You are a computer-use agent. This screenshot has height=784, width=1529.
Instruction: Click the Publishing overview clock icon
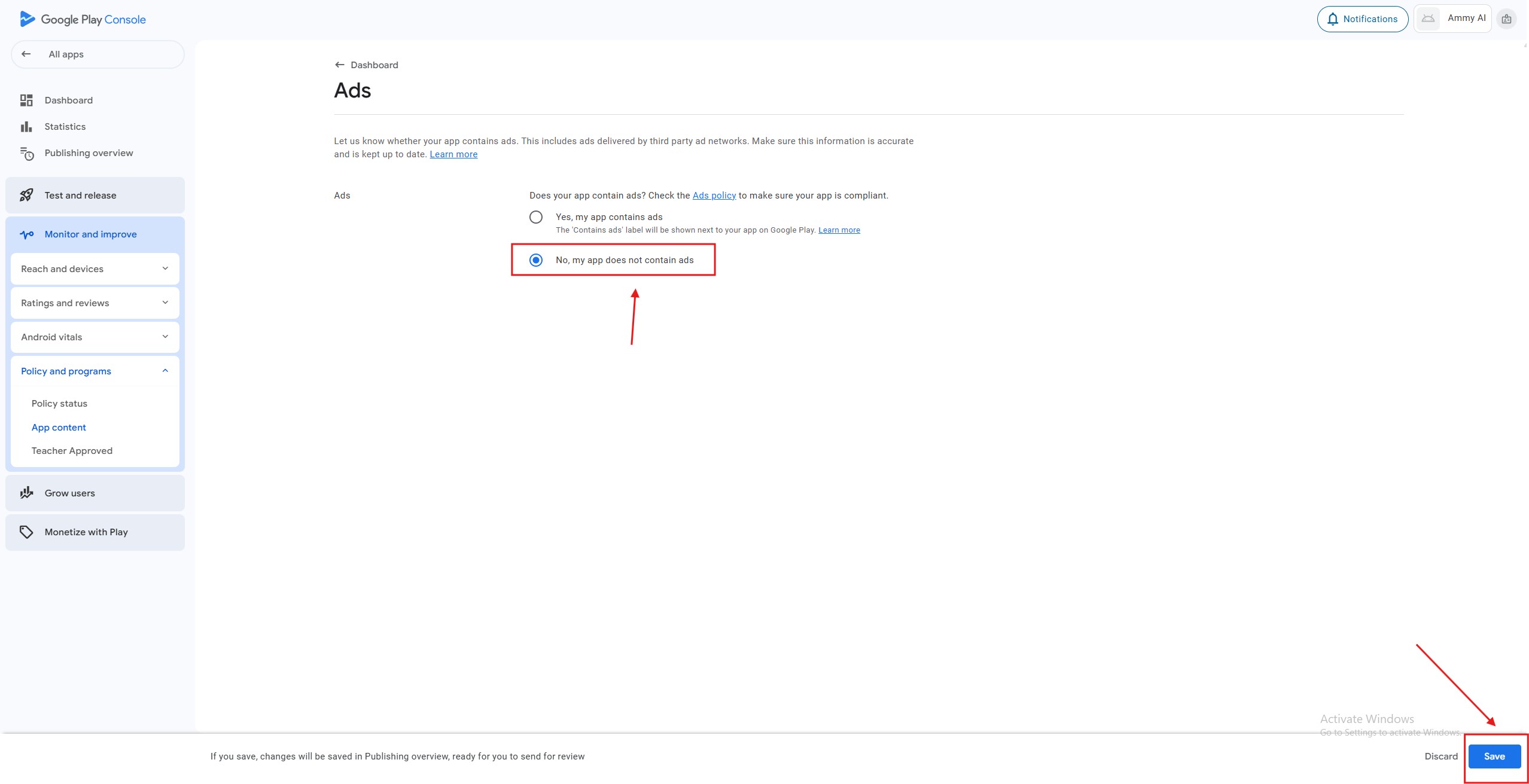[27, 154]
